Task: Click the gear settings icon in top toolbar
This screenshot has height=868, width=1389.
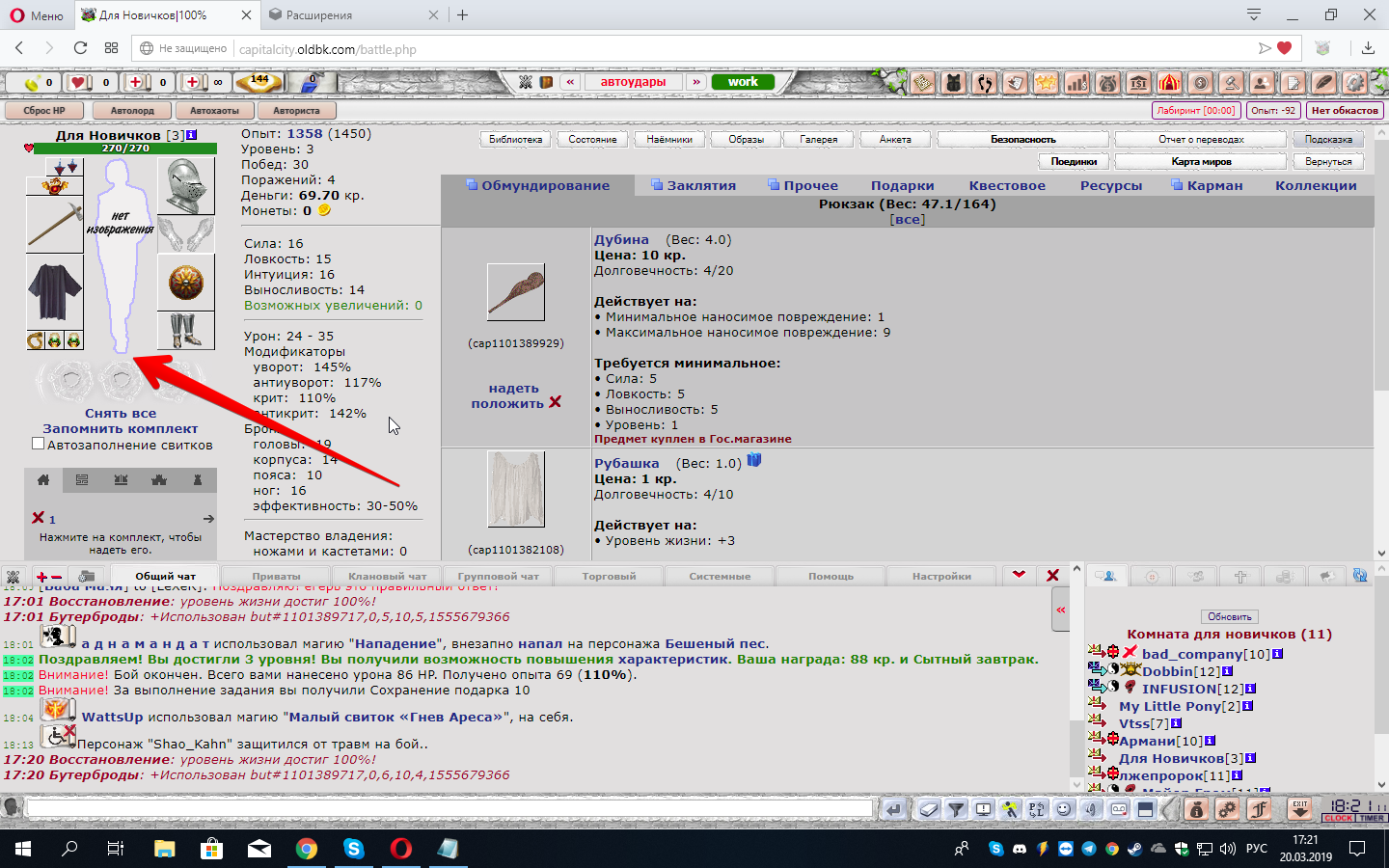Action: click(1354, 83)
